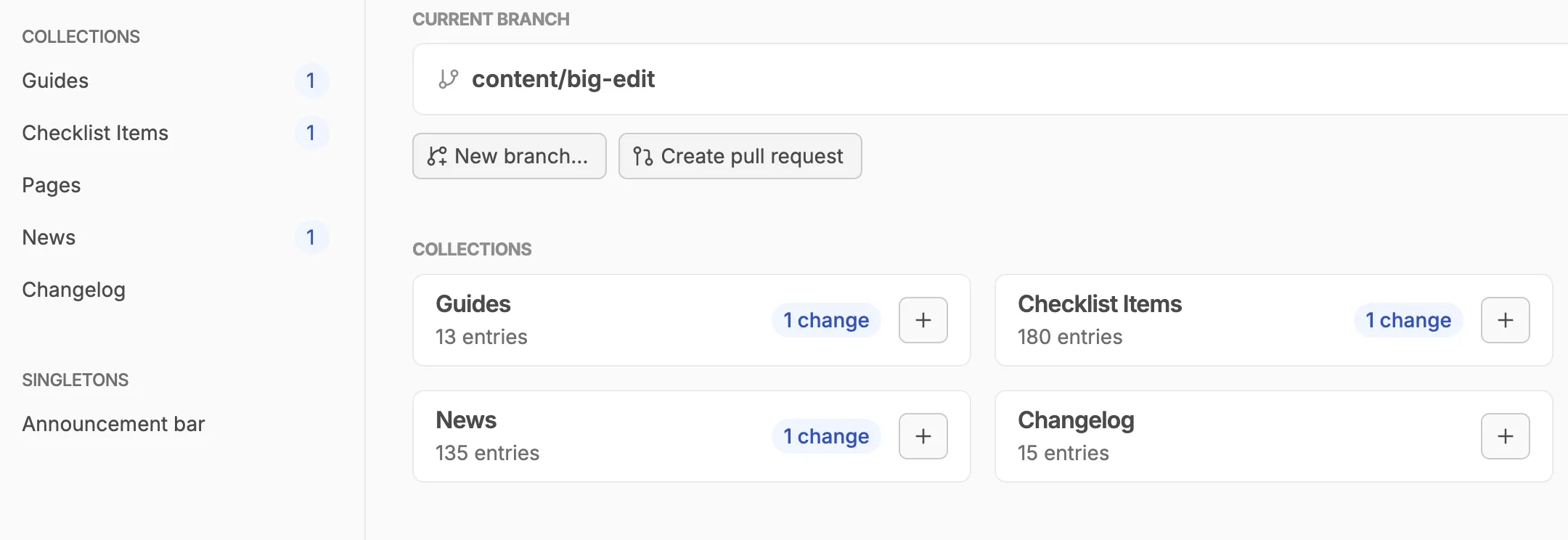This screenshot has height=540, width=1568.
Task: Click the New branch... button
Action: click(509, 155)
